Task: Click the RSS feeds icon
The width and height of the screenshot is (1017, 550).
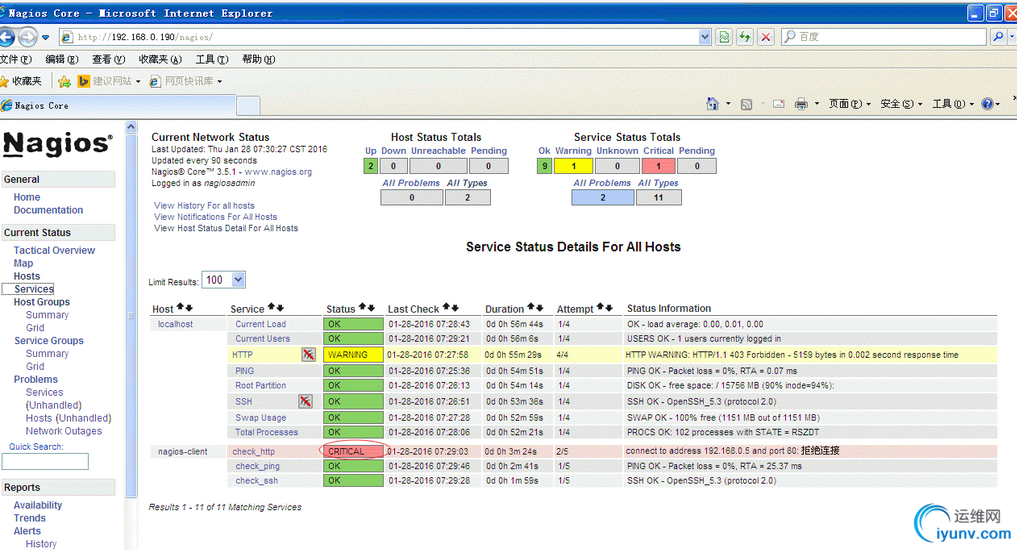Action: (x=747, y=104)
